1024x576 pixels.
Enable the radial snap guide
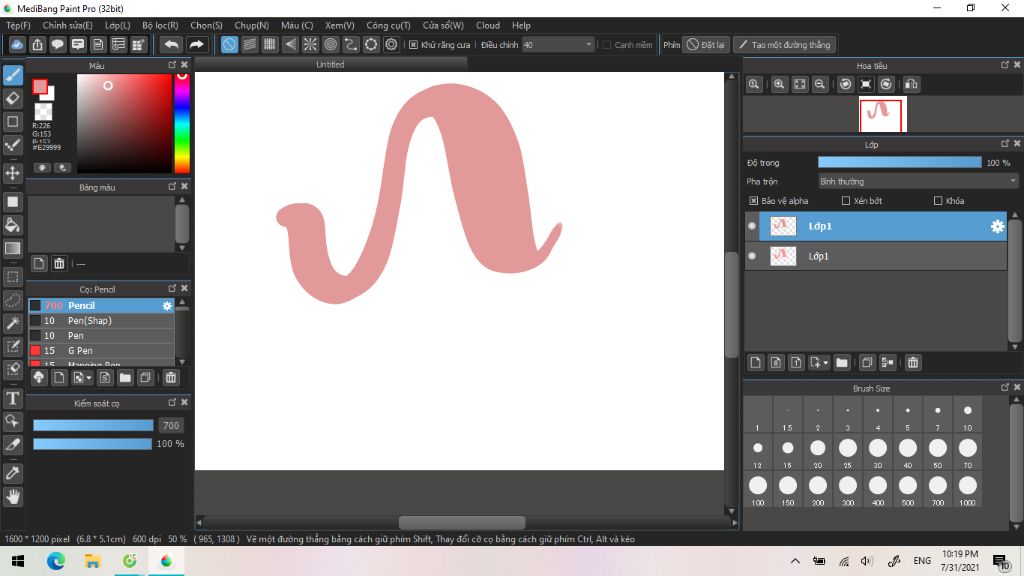pos(310,44)
